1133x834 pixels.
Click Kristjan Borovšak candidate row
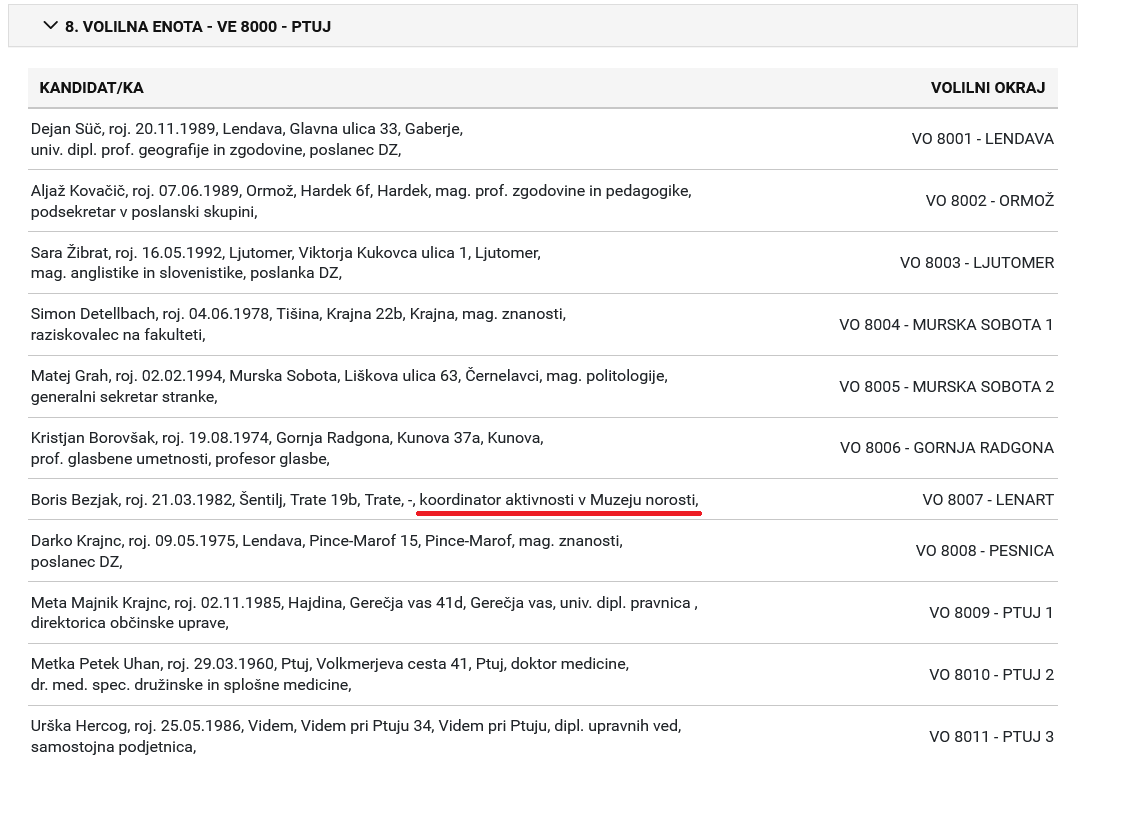click(x=543, y=448)
